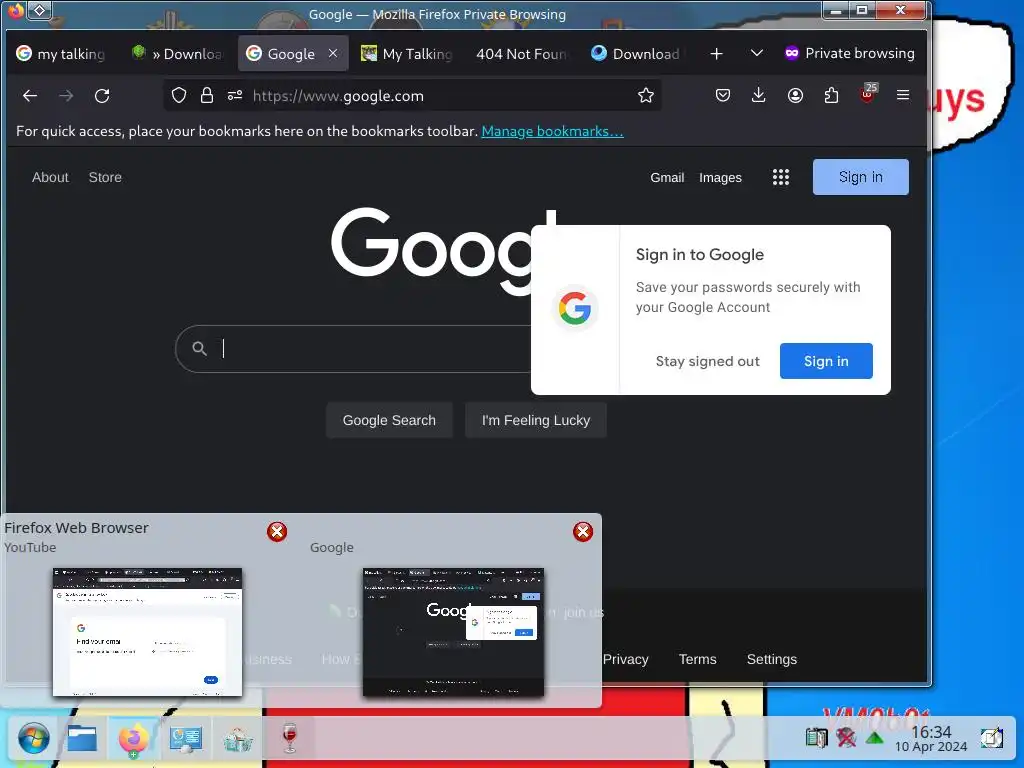This screenshot has height=768, width=1024.
Task: Select the YouTube window thumbnail preview
Action: pos(148,632)
